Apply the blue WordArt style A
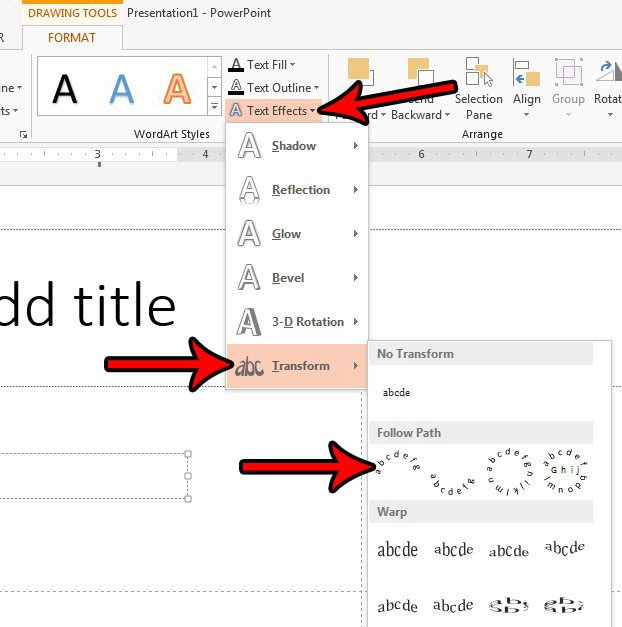 (x=121, y=89)
